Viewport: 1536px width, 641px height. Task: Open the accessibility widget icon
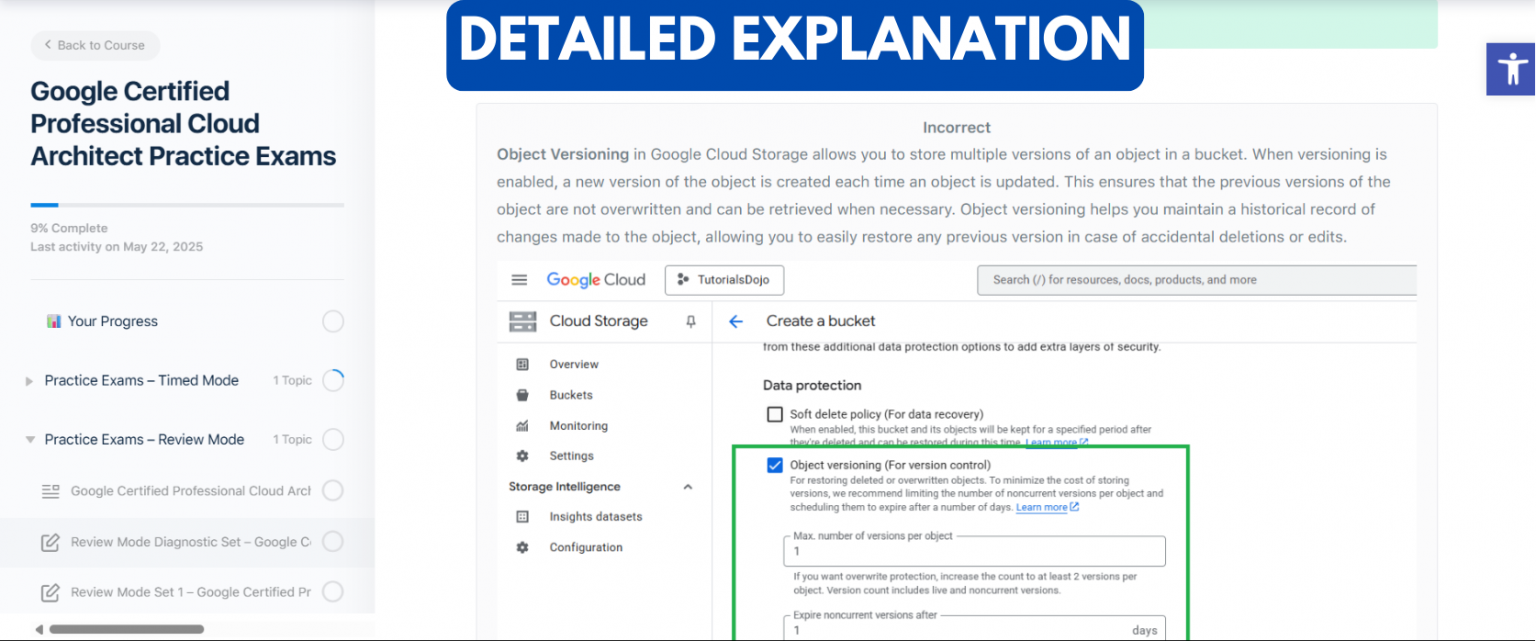[1511, 69]
